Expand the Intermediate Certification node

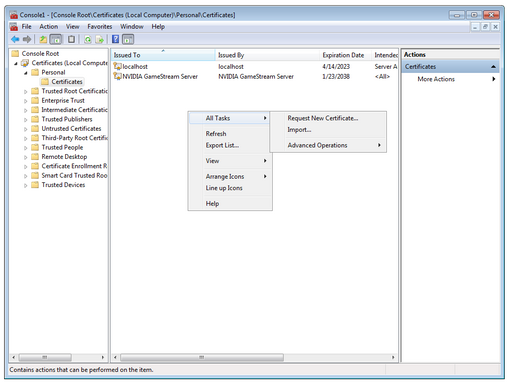tap(26, 110)
